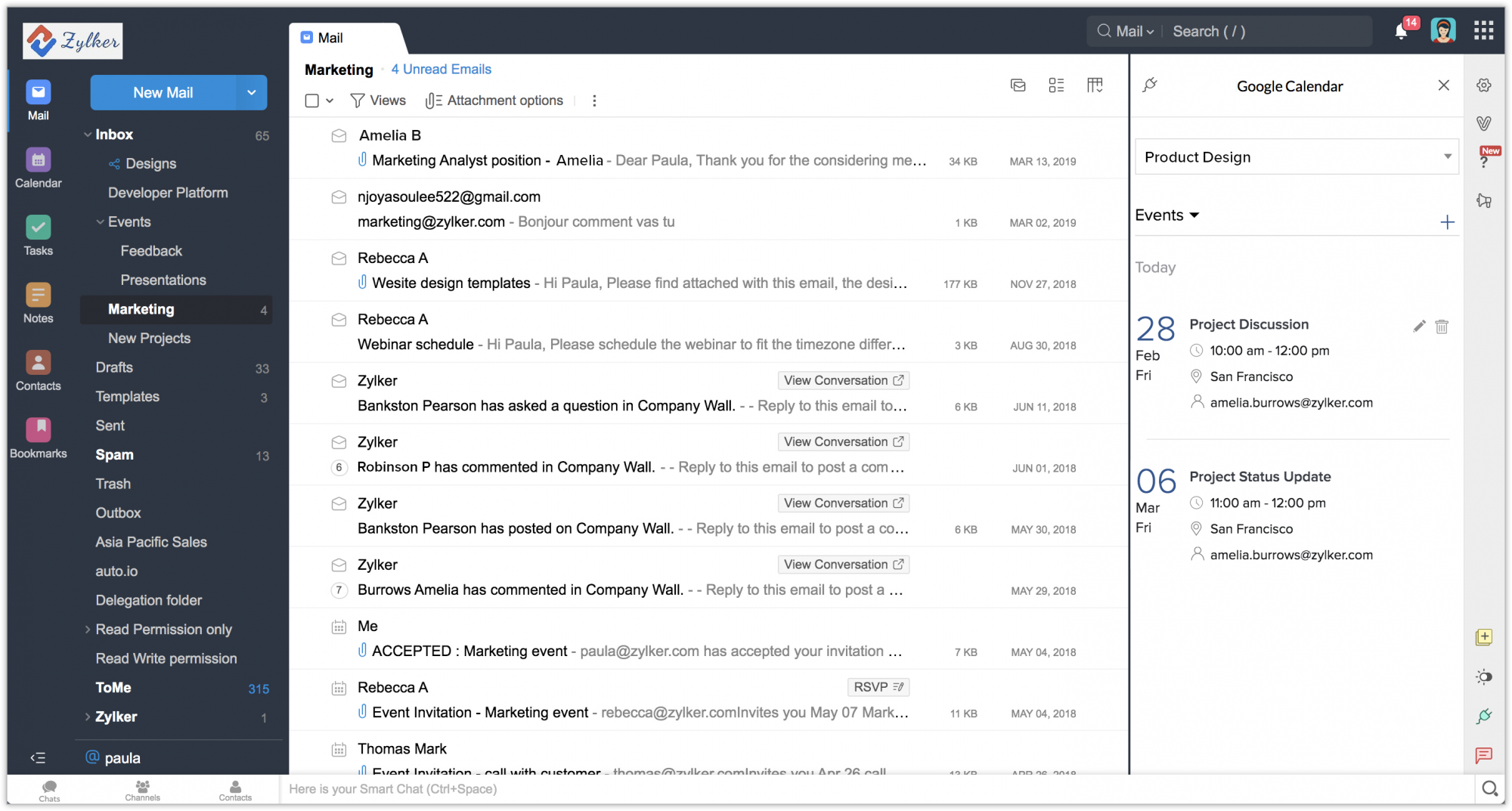The height and width of the screenshot is (811, 1512).
Task: Open the Product Design calendar dropdown
Action: coord(1297,156)
